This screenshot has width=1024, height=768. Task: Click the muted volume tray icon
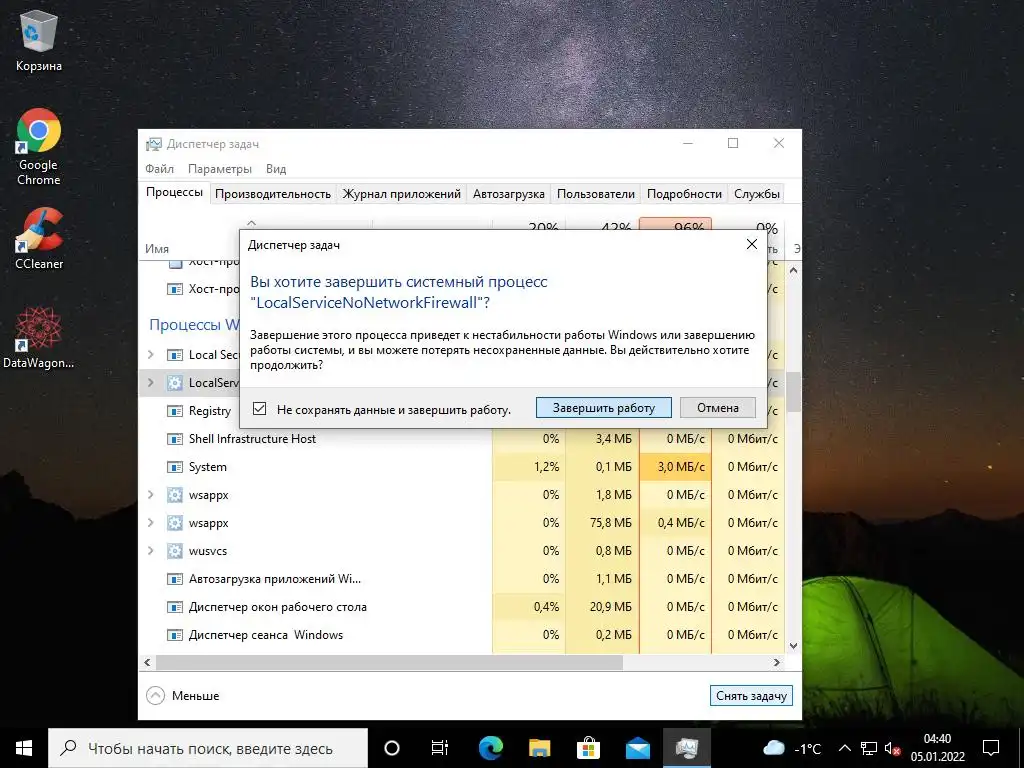[893, 748]
